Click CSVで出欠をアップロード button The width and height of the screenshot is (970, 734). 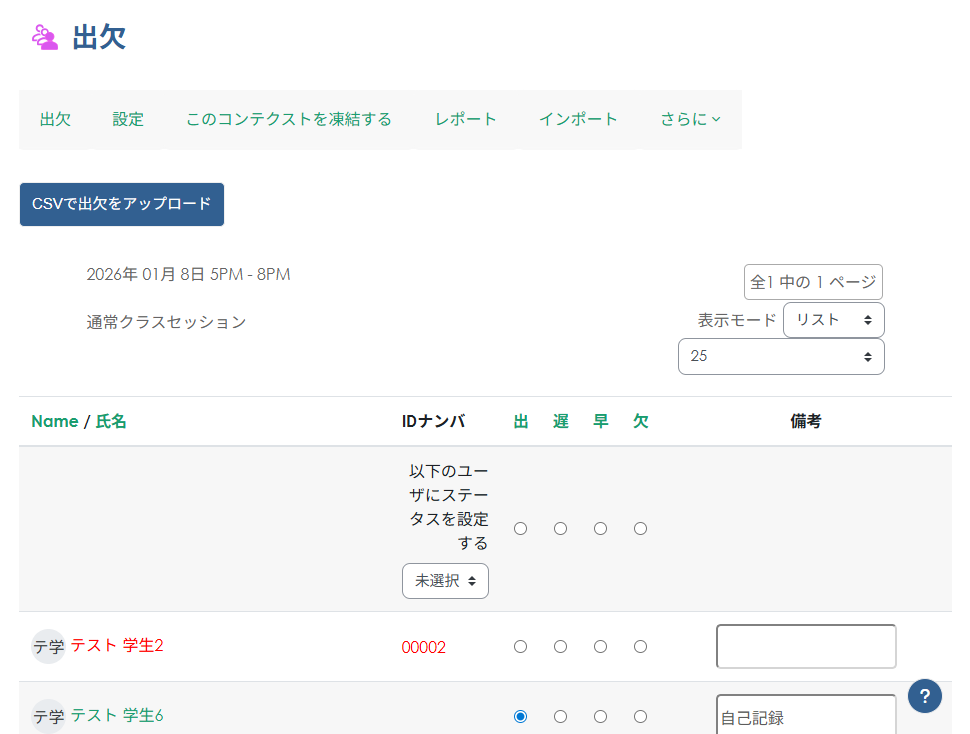coord(122,204)
